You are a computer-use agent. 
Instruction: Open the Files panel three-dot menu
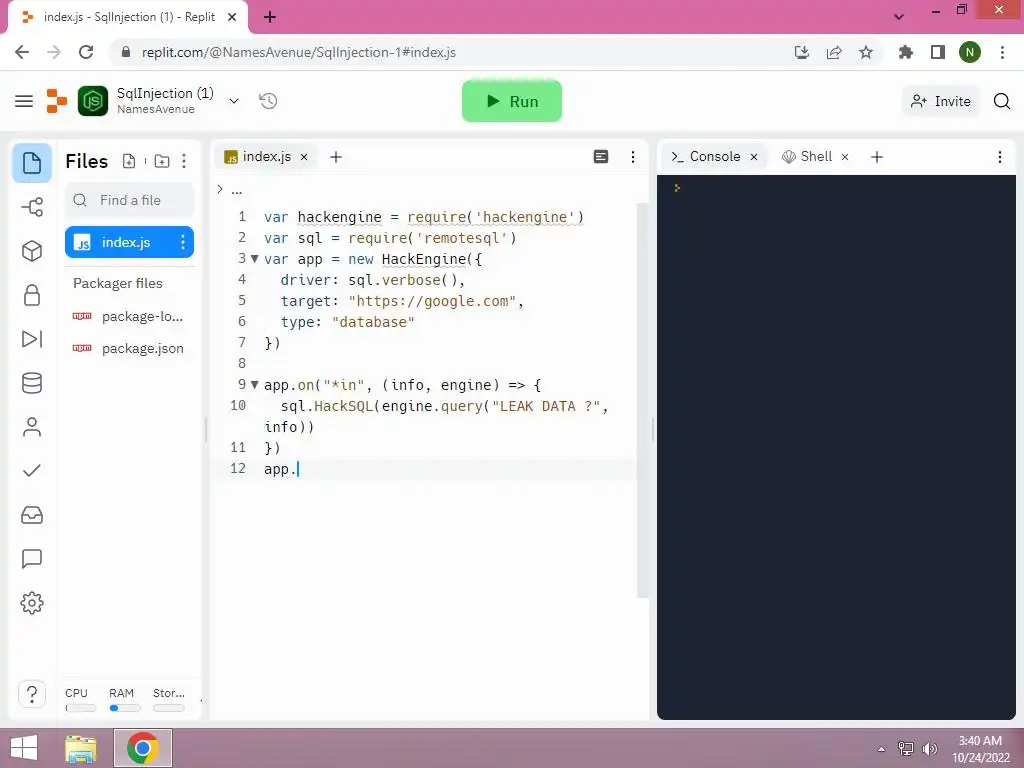pos(184,161)
